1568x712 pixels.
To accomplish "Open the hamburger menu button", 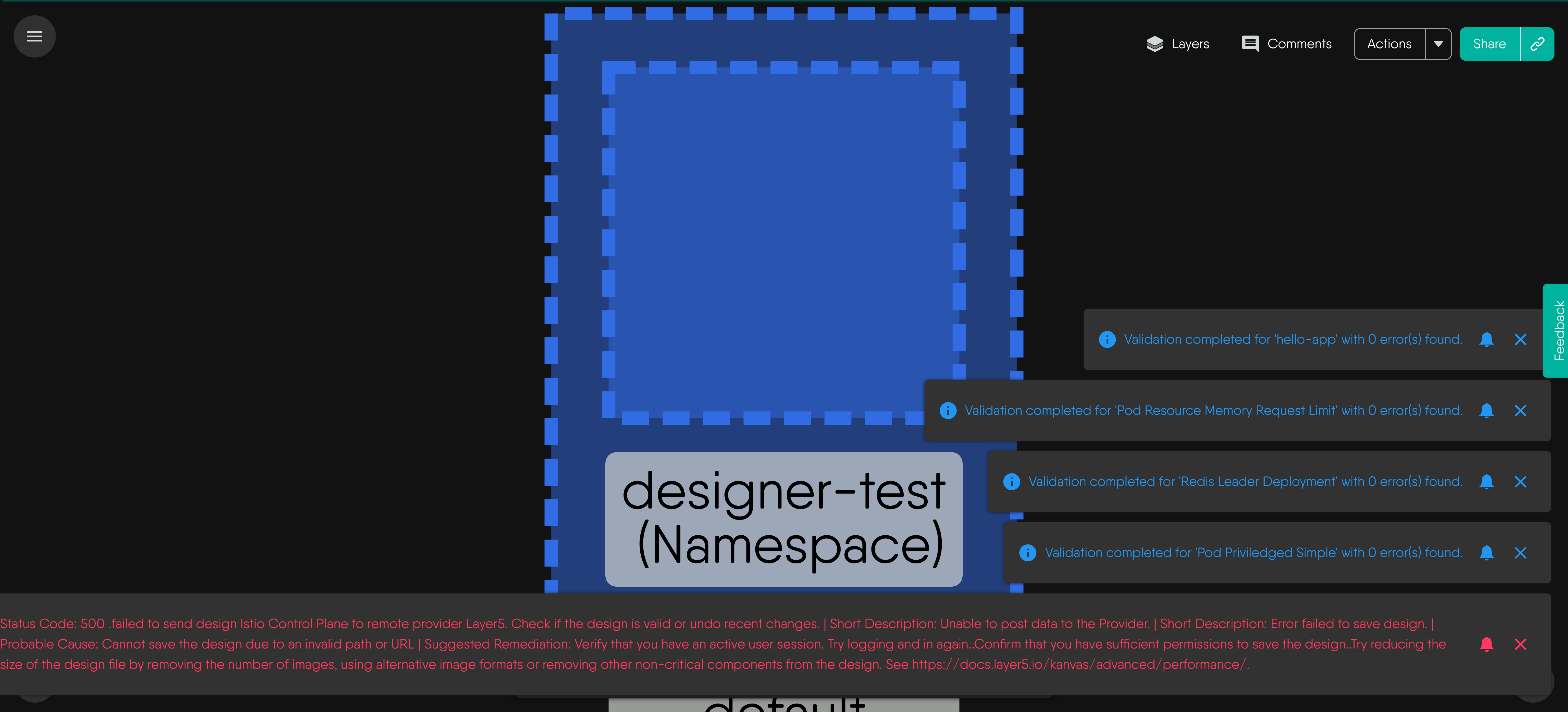I will (35, 36).
